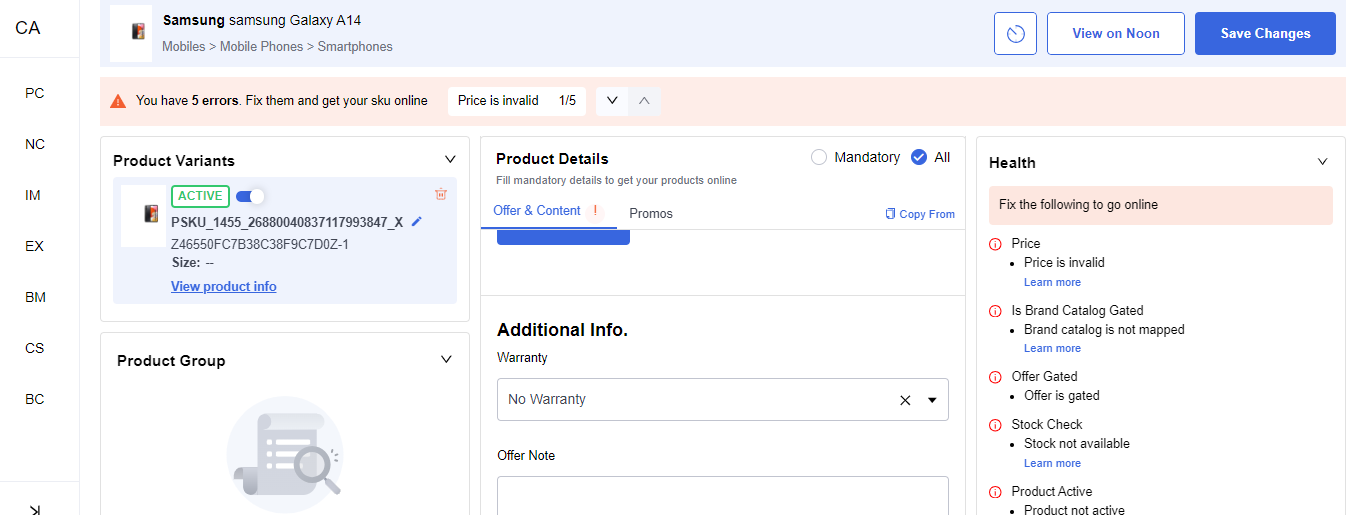This screenshot has height=515, width=1347.
Task: Click the Price is invalid error label
Action: (498, 101)
